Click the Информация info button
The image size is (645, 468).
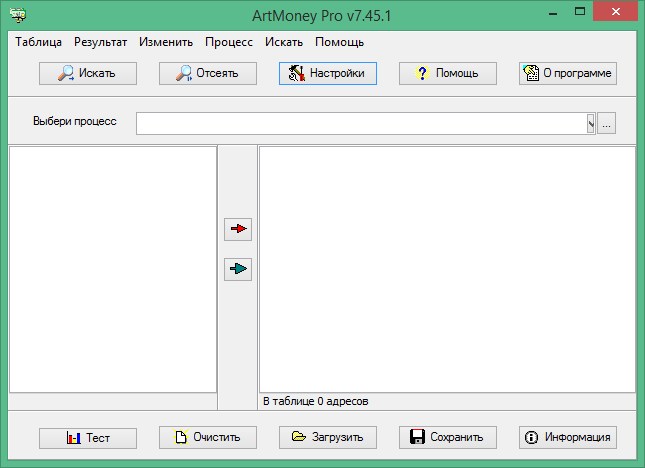[x=568, y=437]
